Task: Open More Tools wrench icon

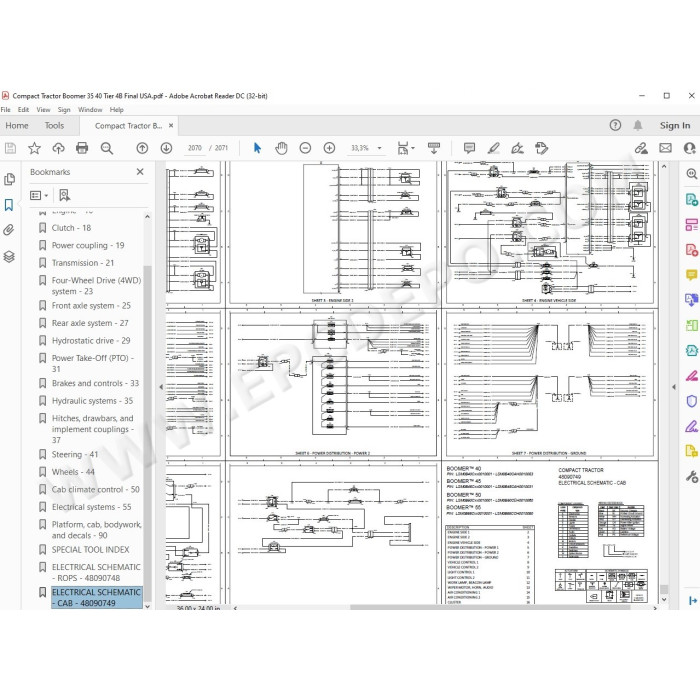Action: tap(692, 477)
